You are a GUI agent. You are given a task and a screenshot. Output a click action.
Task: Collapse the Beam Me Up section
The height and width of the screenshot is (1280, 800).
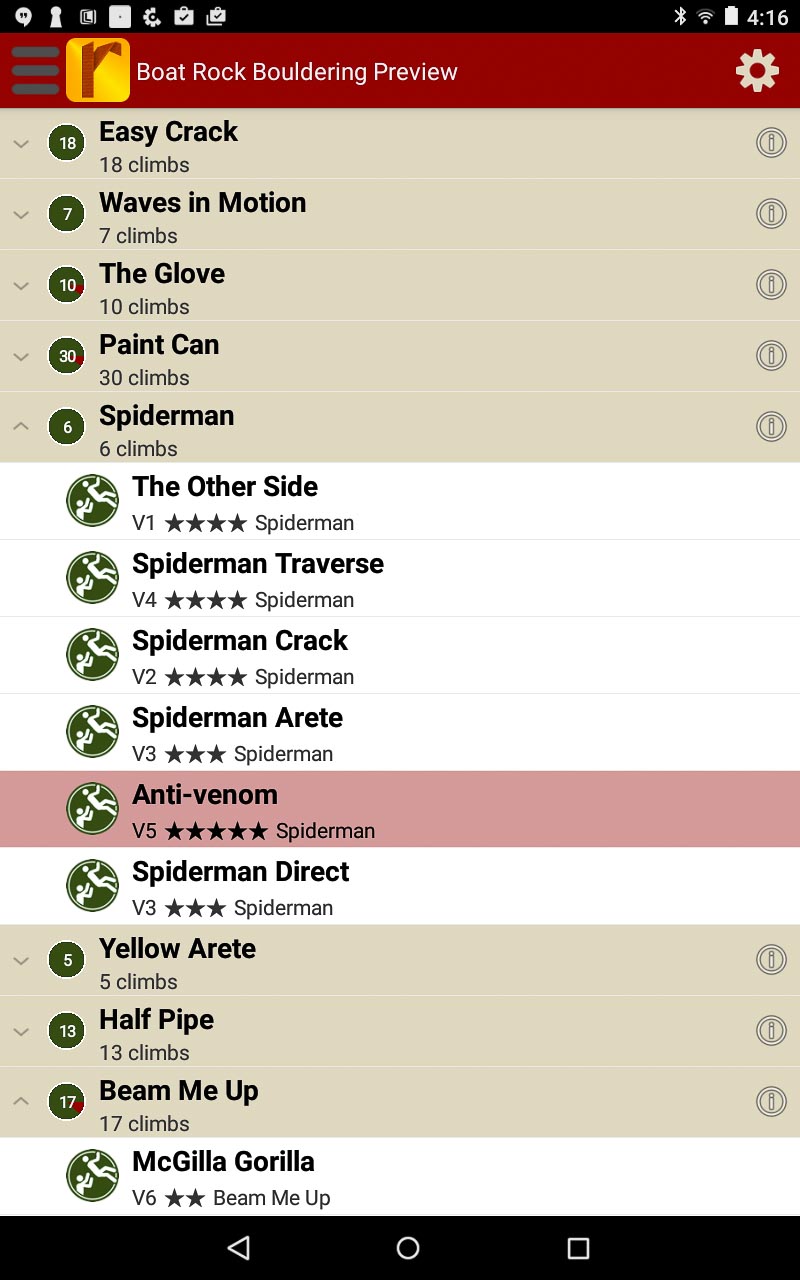tap(21, 1101)
